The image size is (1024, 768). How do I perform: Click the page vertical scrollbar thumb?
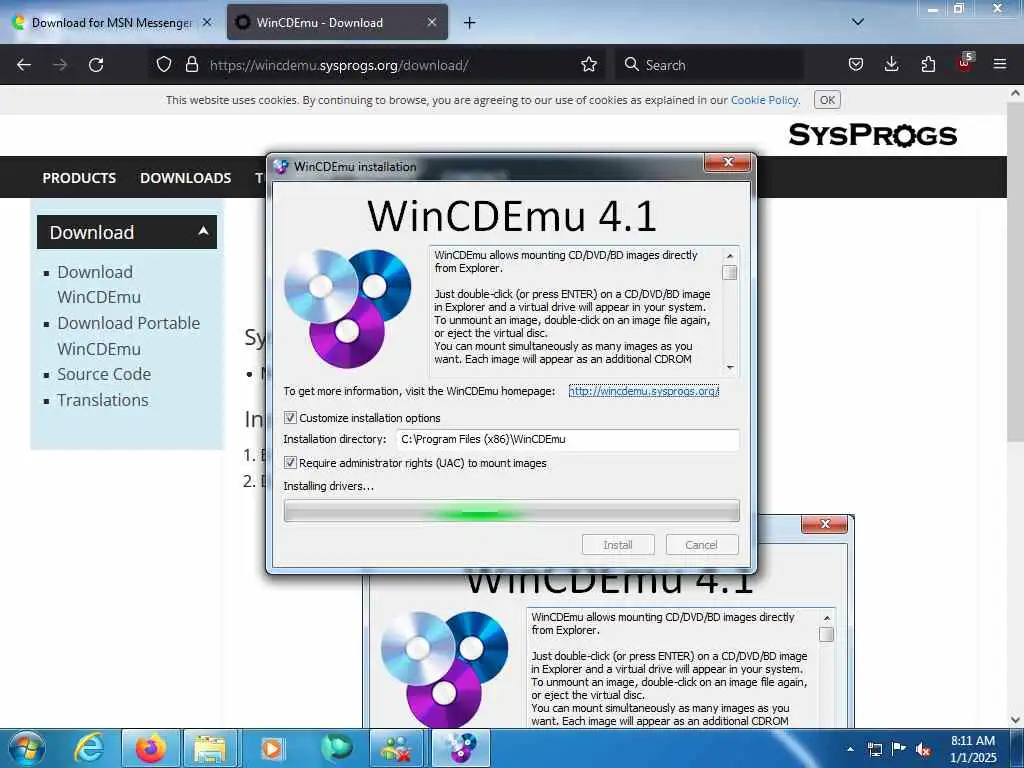(x=1015, y=270)
